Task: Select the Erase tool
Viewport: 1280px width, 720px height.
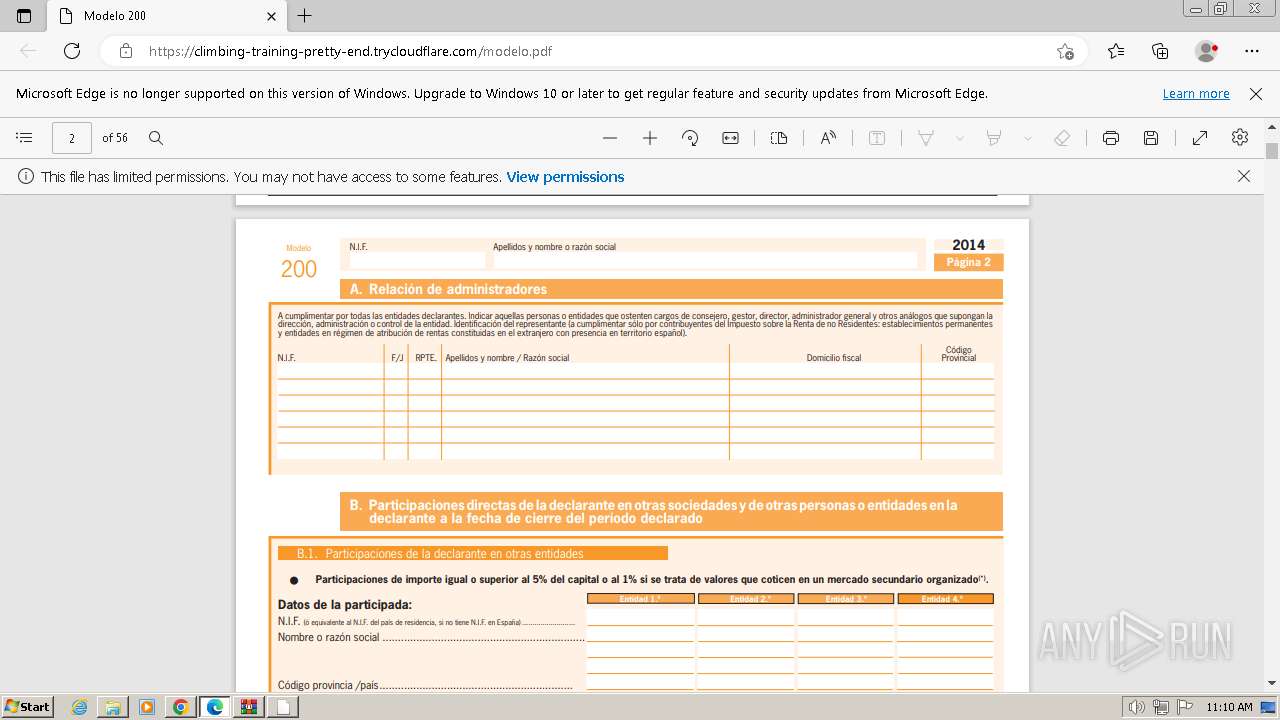Action: pyautogui.click(x=1063, y=138)
